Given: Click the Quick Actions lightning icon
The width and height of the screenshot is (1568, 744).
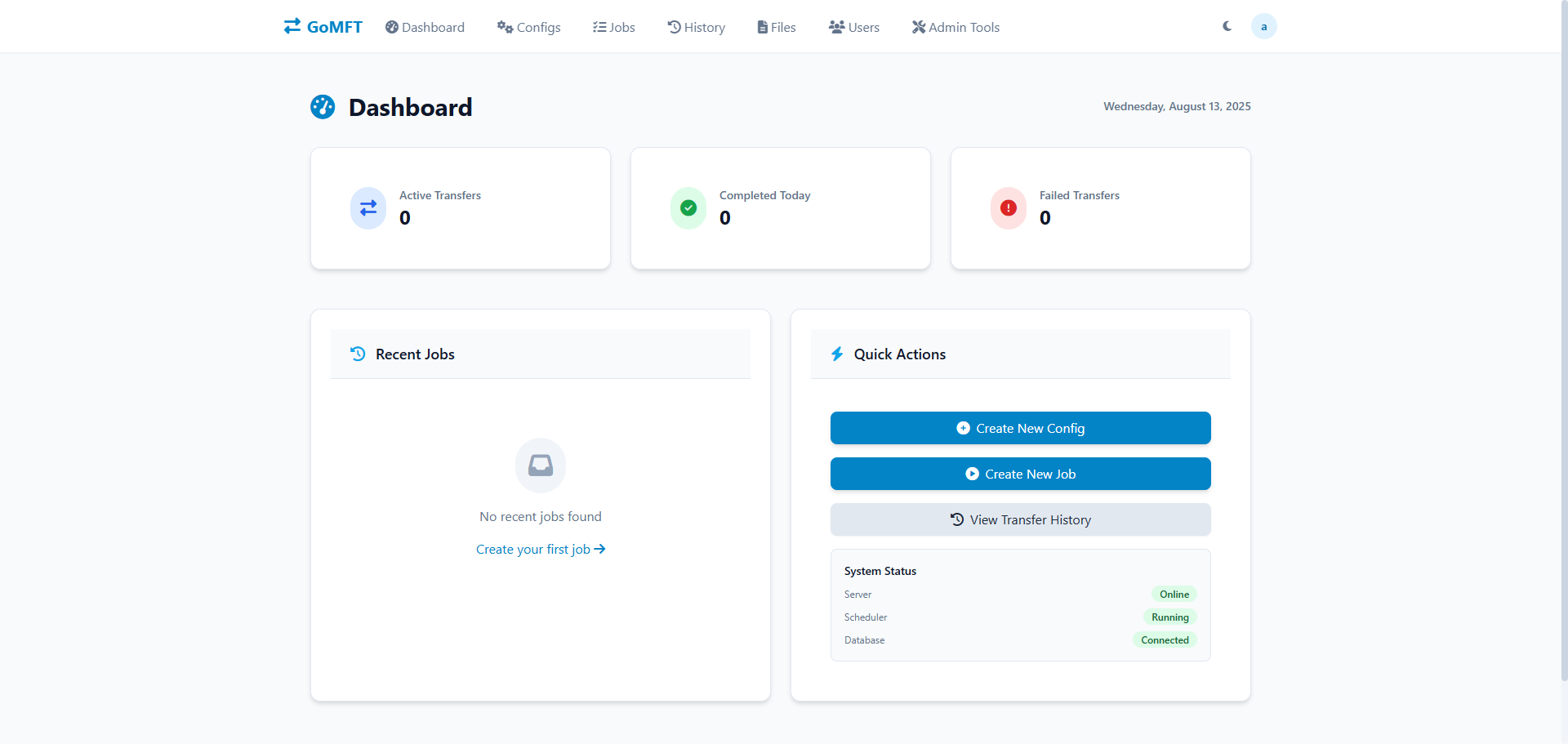Looking at the screenshot, I should tap(837, 354).
